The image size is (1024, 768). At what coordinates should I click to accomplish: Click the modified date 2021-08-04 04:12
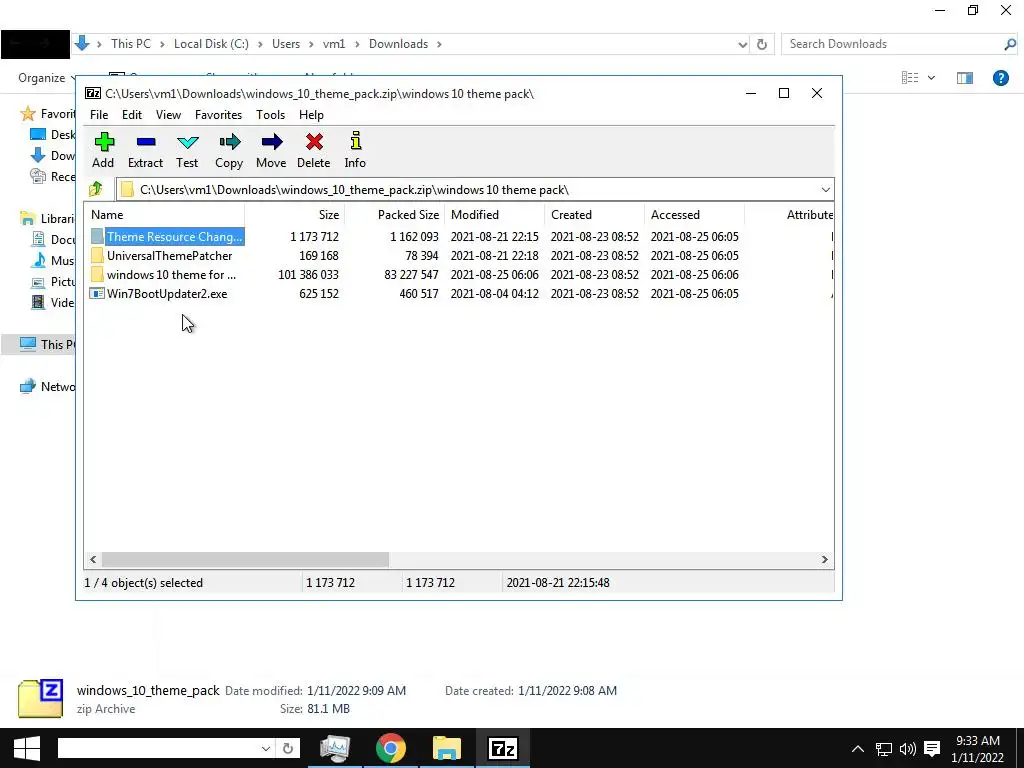[x=494, y=294]
